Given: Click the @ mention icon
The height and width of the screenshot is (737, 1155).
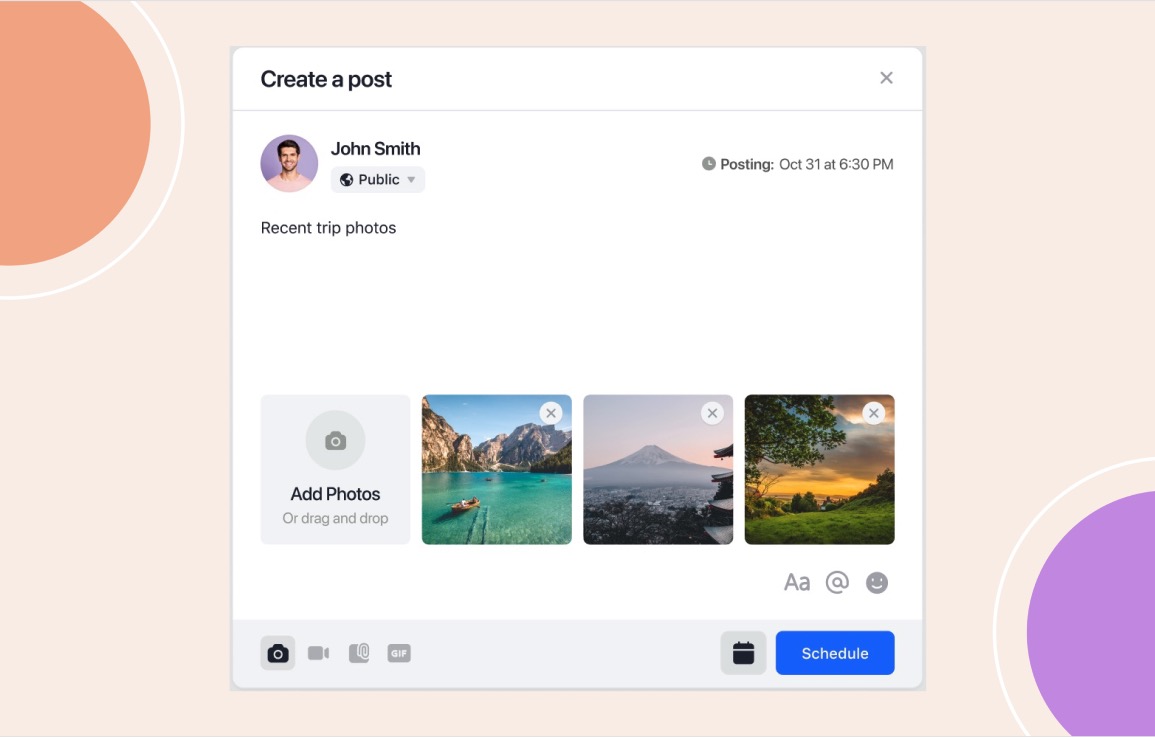Looking at the screenshot, I should pos(837,582).
